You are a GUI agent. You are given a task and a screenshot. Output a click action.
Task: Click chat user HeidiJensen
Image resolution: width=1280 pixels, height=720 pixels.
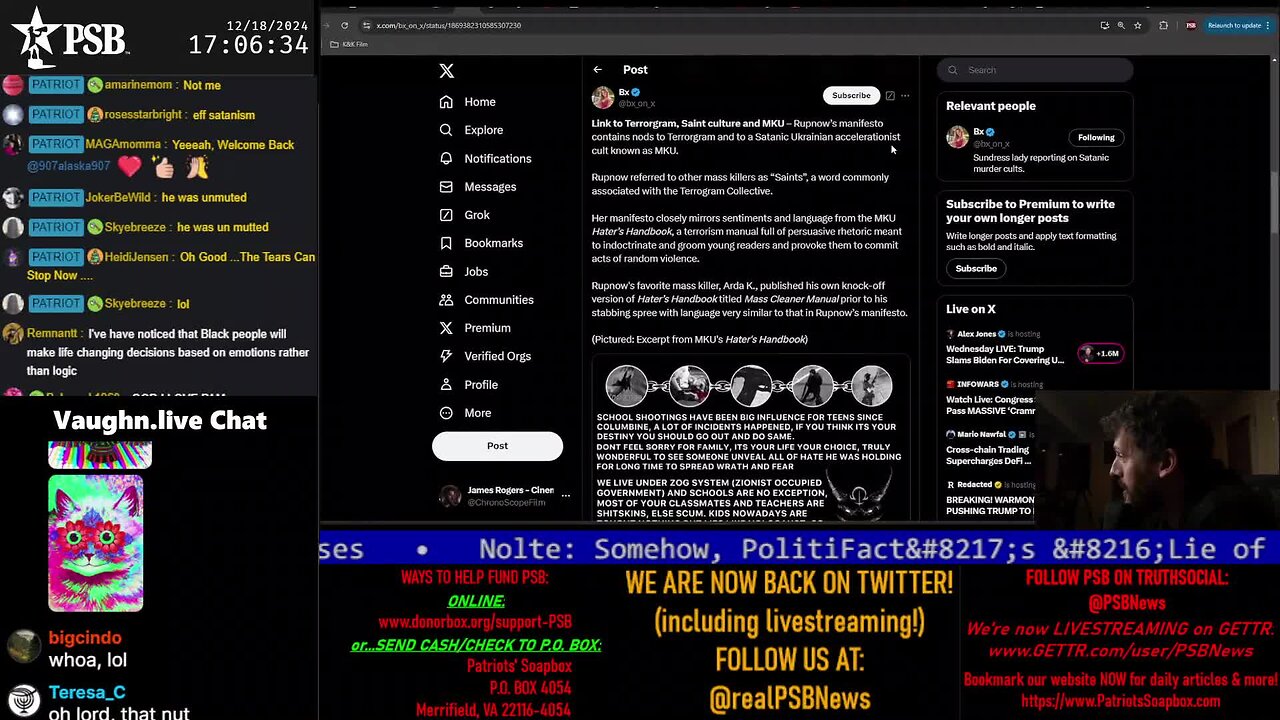point(137,257)
